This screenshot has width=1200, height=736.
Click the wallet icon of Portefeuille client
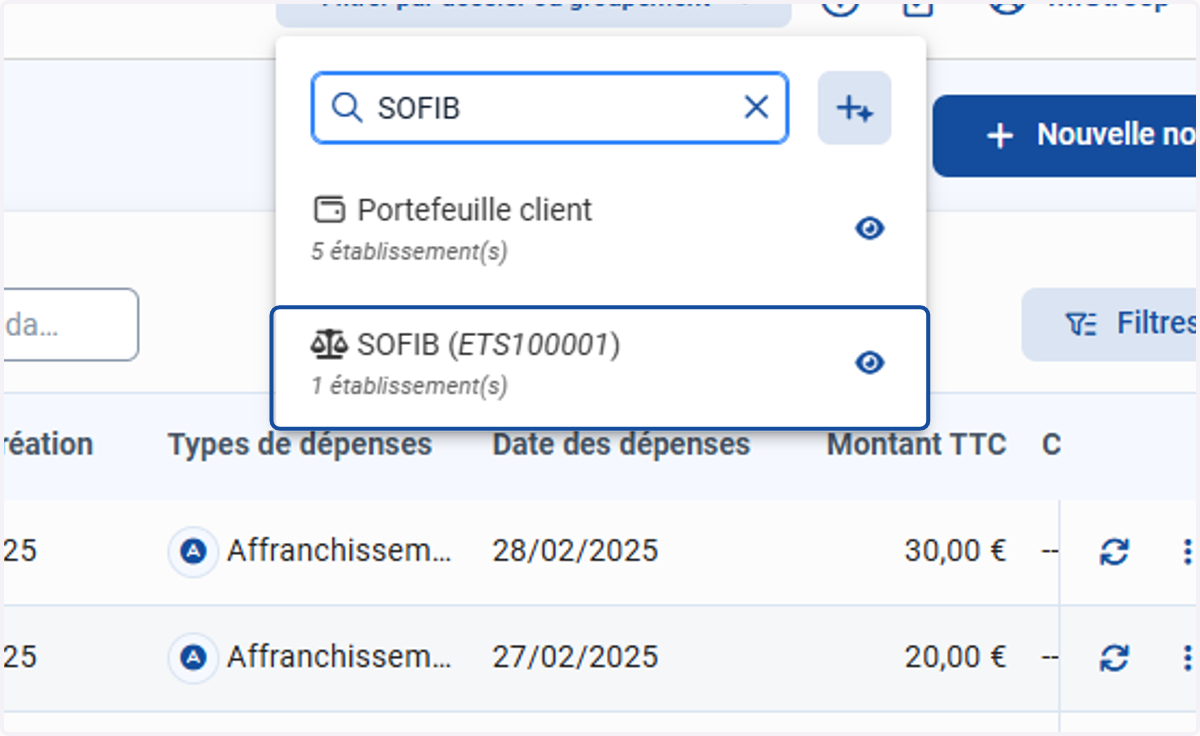[x=329, y=210]
